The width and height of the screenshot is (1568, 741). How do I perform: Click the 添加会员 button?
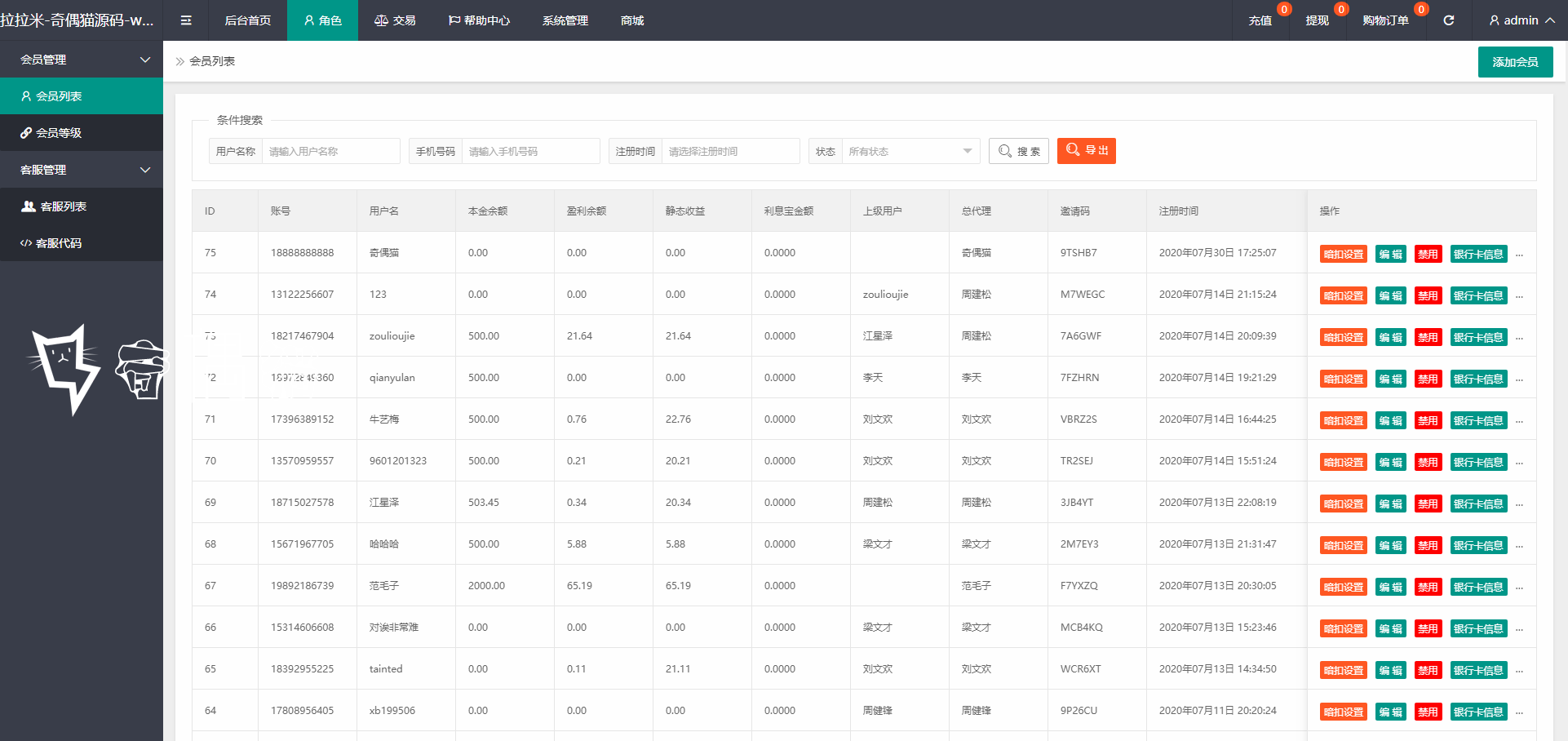[x=1515, y=62]
